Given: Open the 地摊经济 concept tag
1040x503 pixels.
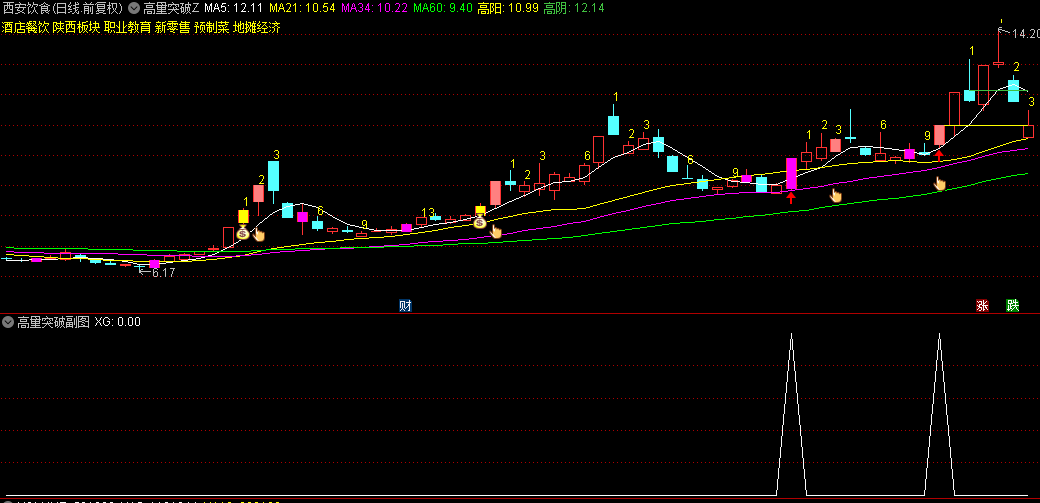Looking at the screenshot, I should [x=257, y=28].
